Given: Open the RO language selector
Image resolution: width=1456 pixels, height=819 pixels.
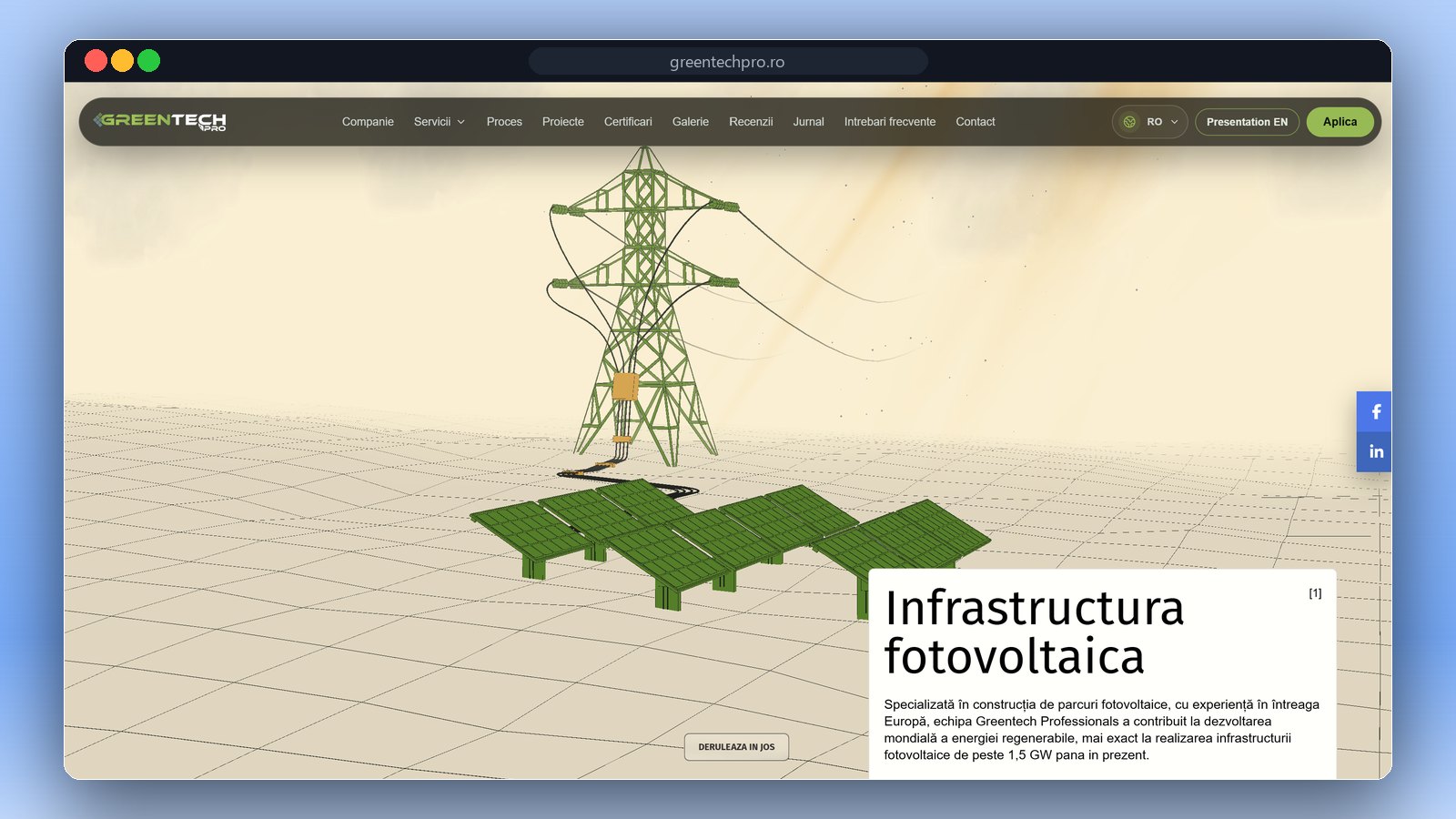Looking at the screenshot, I should pos(1149,122).
